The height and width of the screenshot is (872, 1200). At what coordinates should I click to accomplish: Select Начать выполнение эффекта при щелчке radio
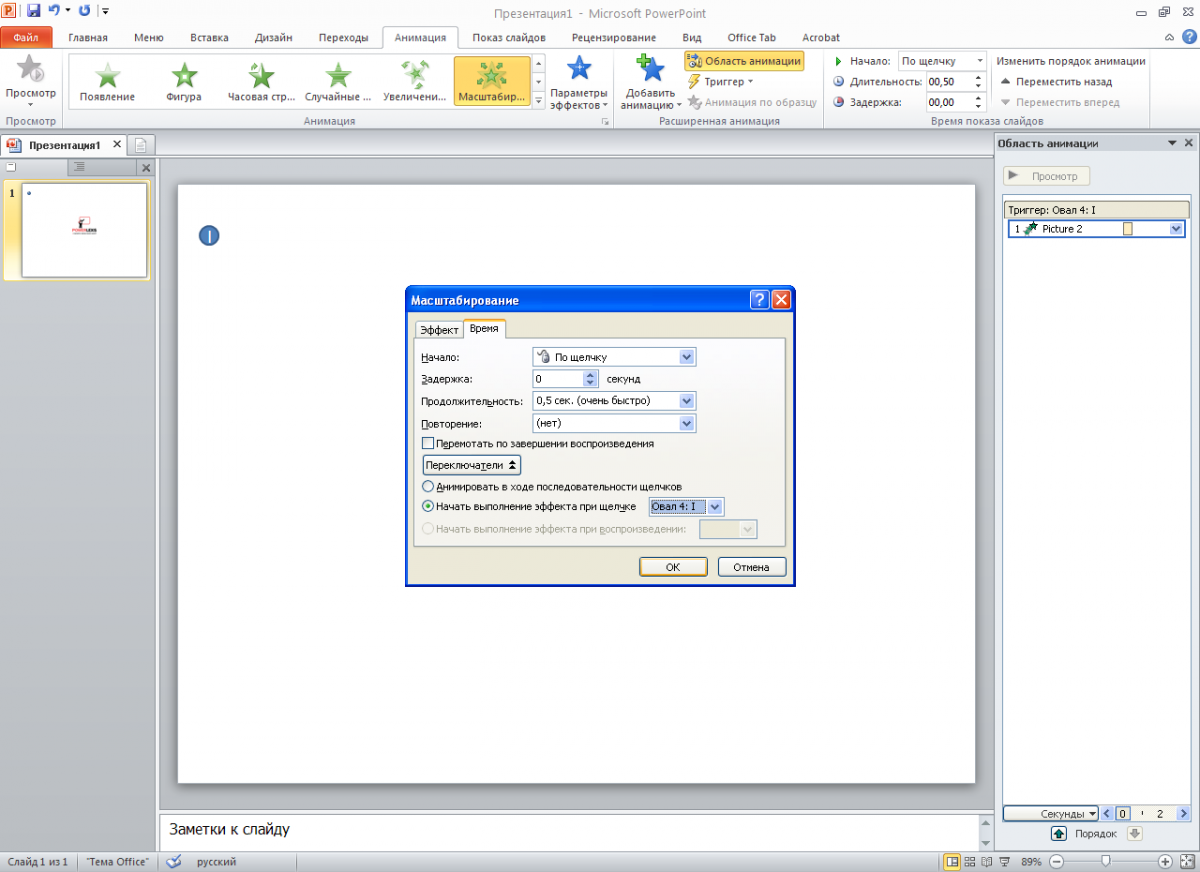[428, 506]
